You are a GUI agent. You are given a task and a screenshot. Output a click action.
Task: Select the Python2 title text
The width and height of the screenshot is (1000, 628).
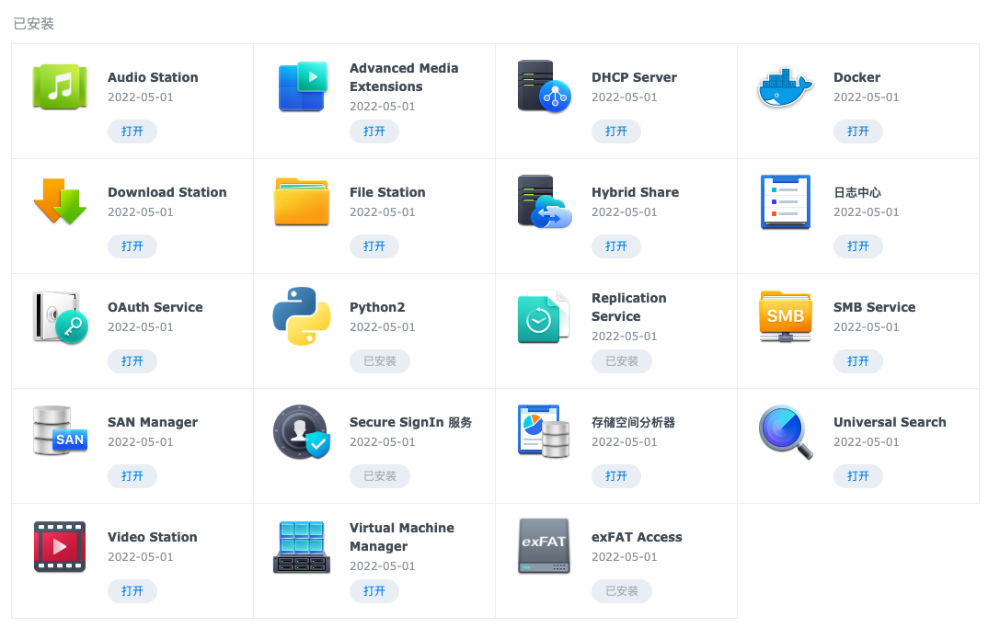click(377, 307)
